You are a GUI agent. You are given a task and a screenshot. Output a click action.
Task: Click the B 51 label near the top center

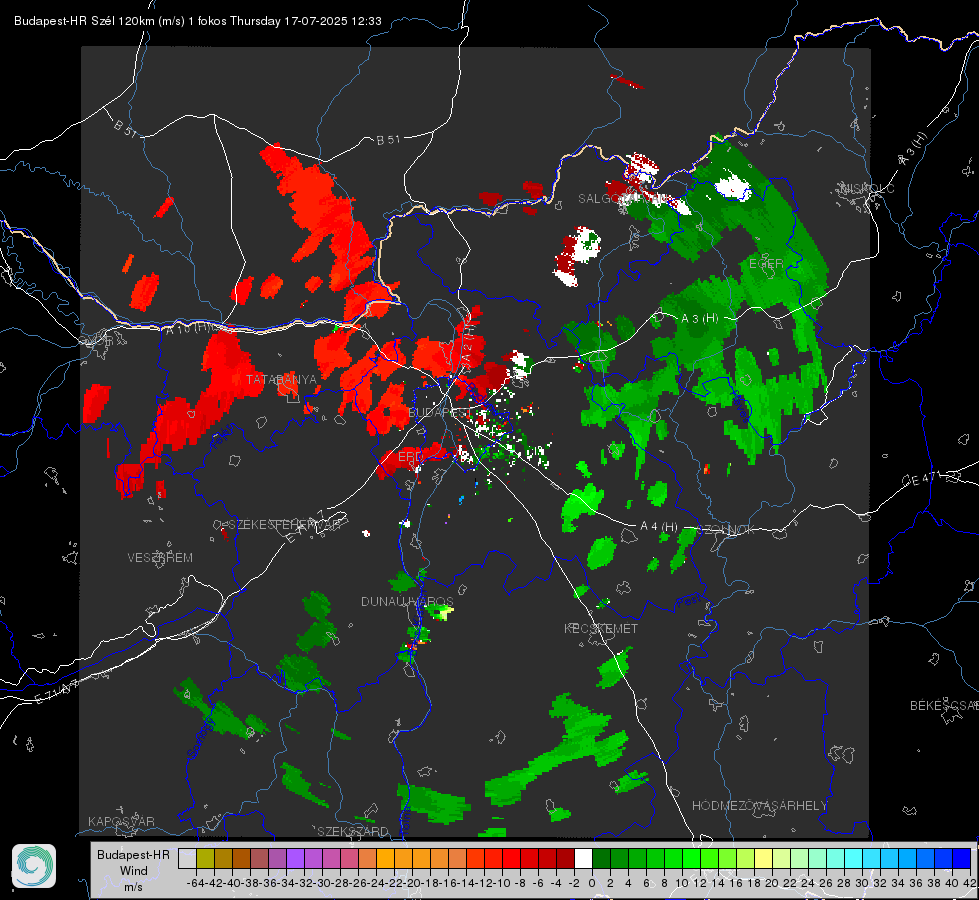coord(388,140)
